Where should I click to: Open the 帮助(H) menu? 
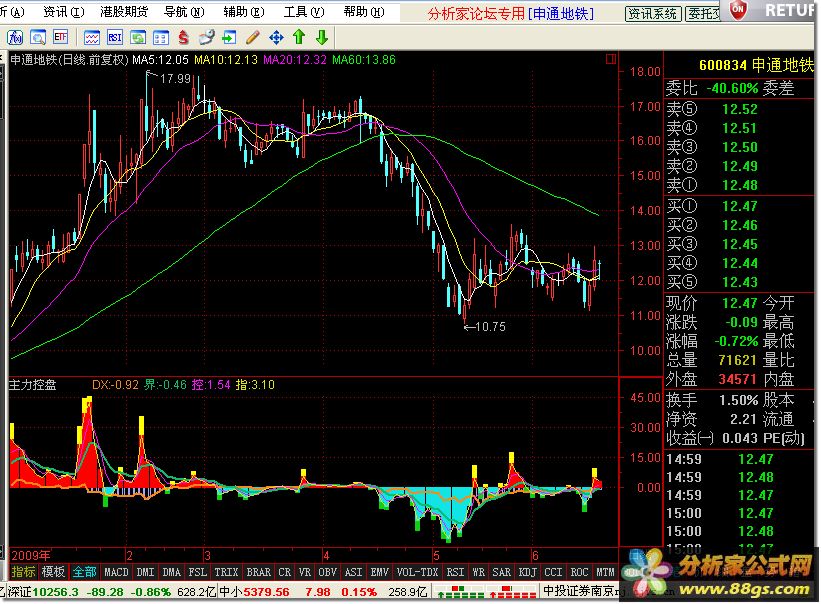[x=364, y=12]
